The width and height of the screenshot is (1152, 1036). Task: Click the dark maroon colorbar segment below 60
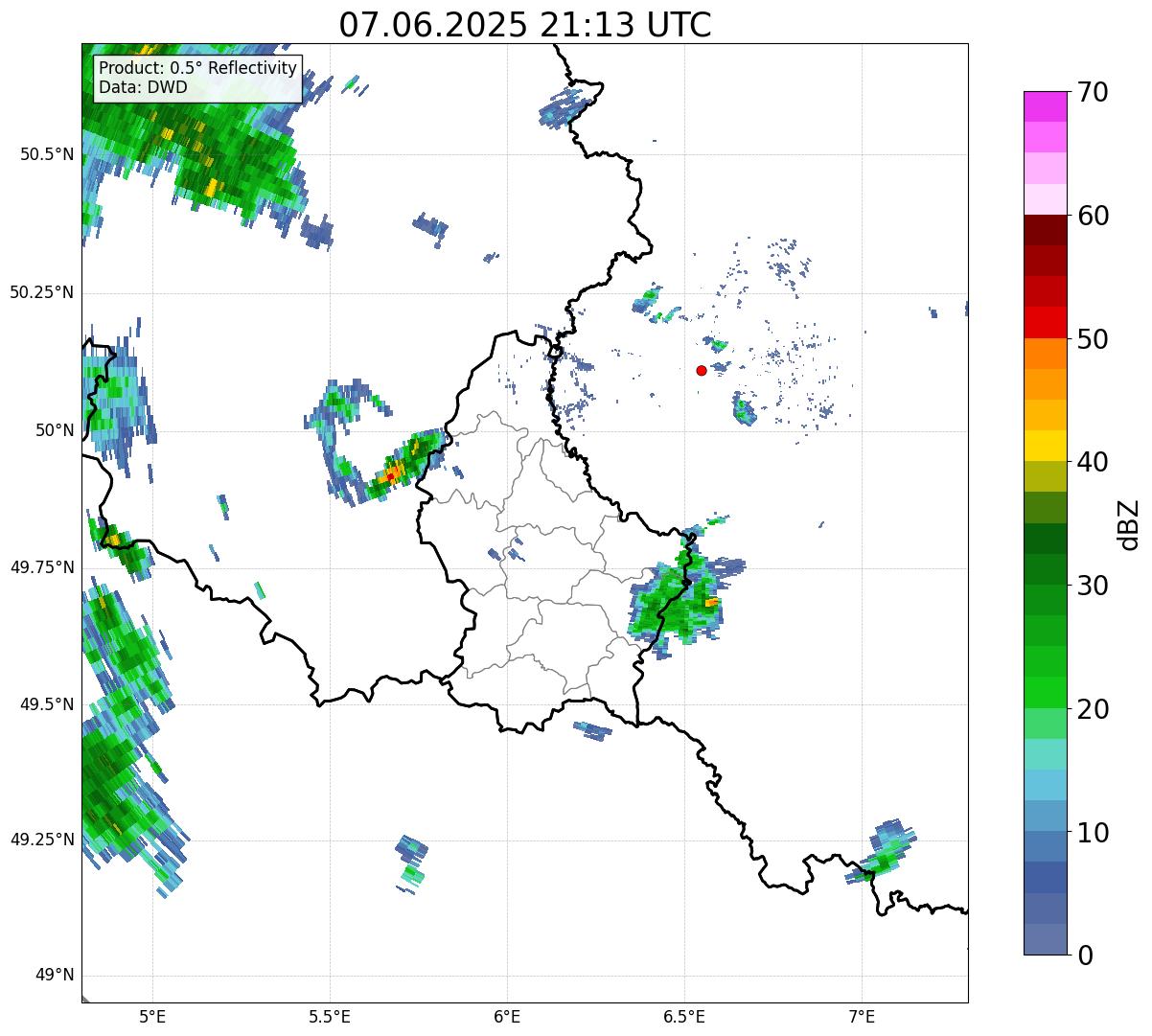coord(1045,230)
